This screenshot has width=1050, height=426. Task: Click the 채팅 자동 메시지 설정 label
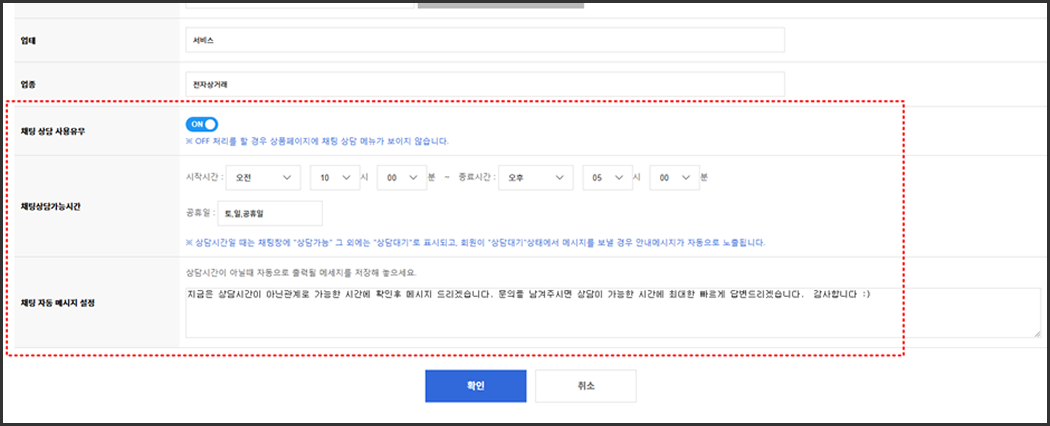pyautogui.click(x=58, y=302)
